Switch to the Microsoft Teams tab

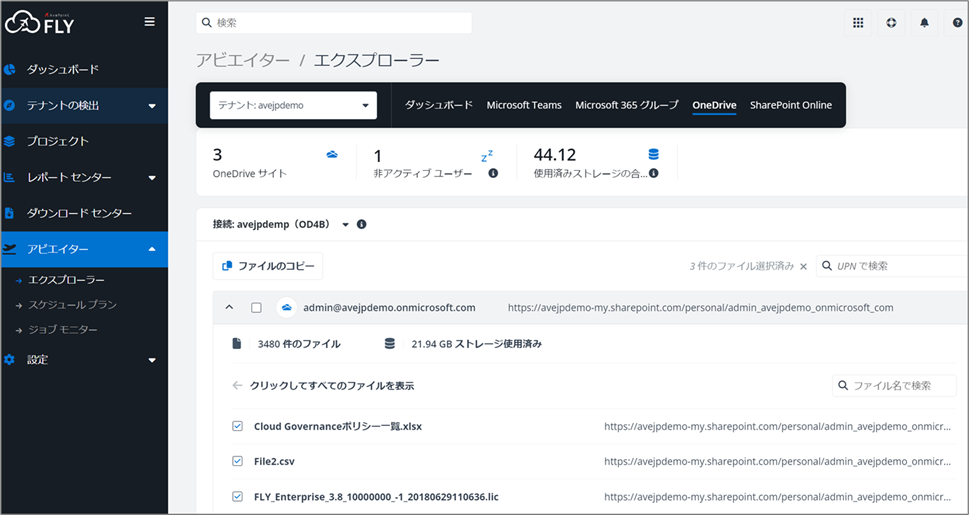524,105
